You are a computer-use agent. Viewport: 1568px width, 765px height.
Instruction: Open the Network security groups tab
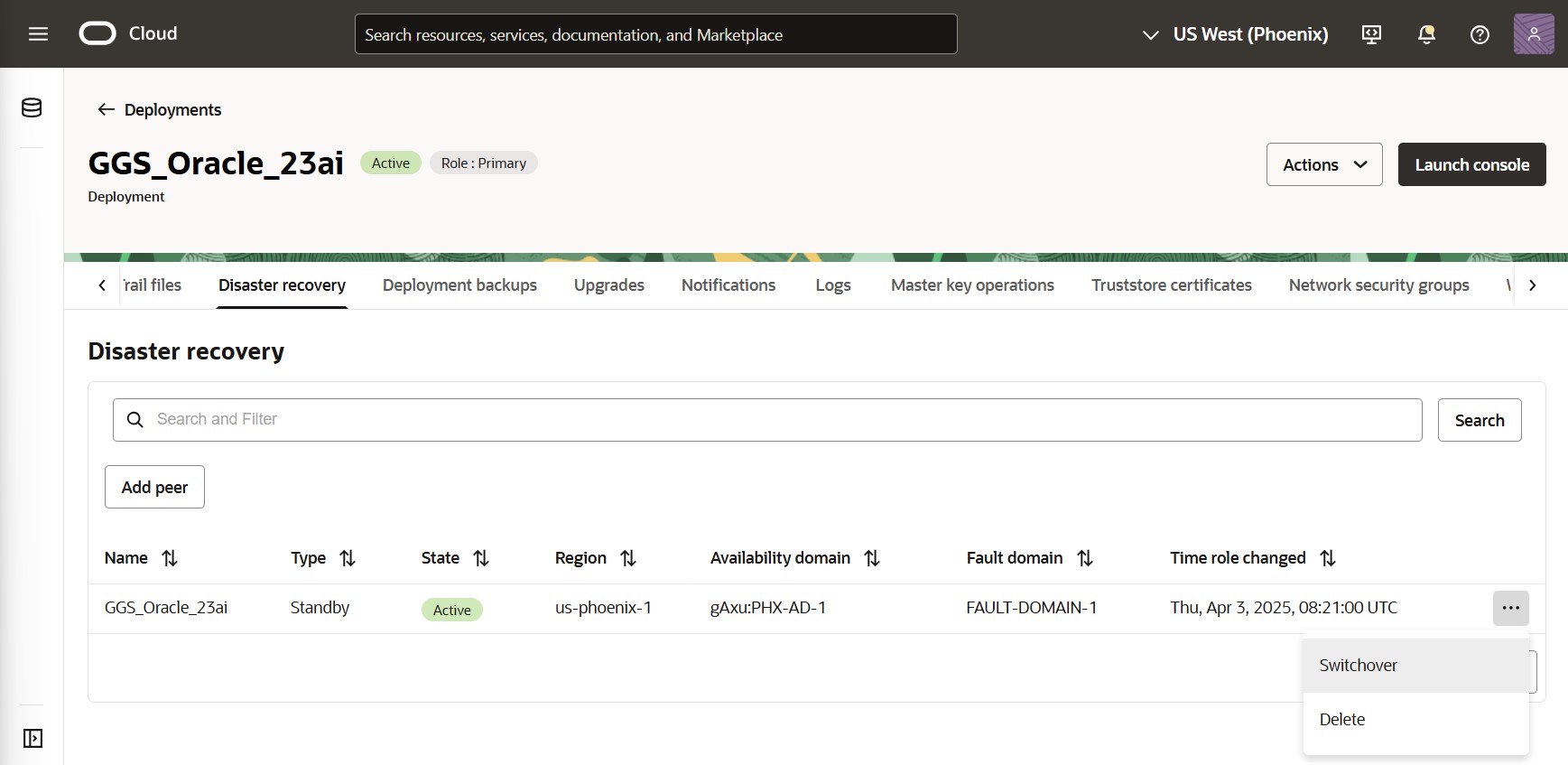pos(1379,285)
